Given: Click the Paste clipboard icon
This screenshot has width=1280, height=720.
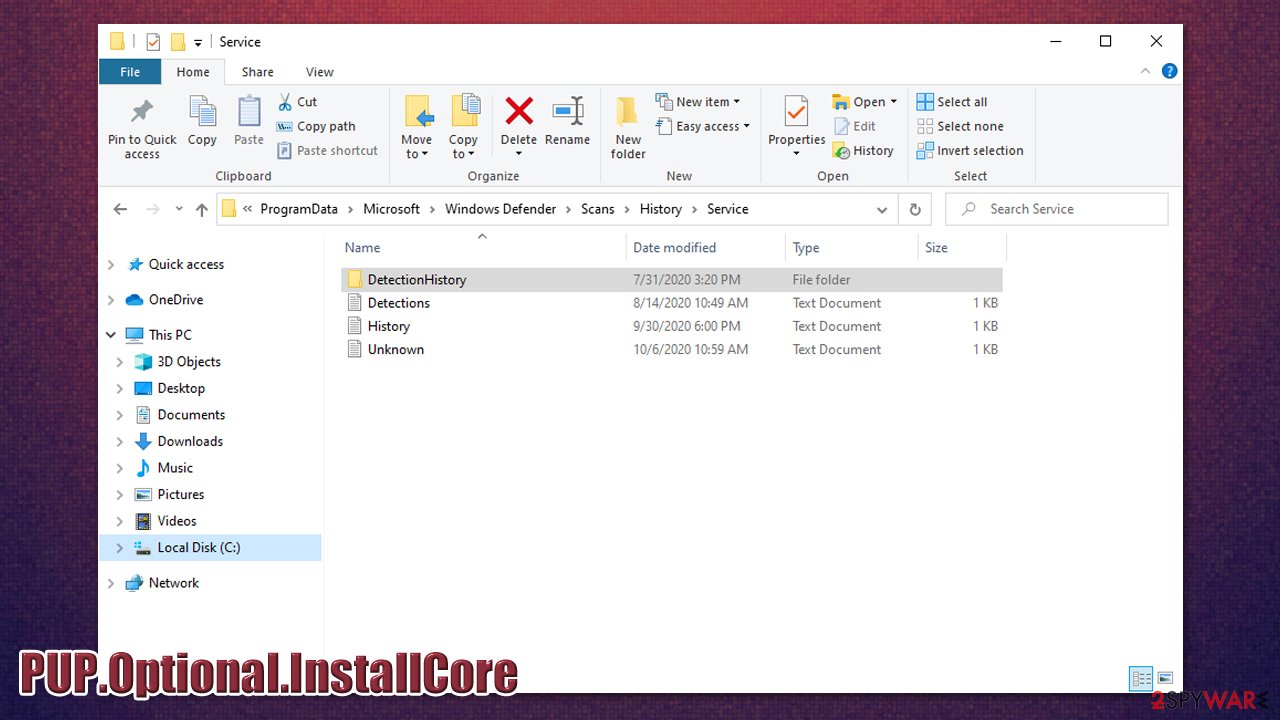Looking at the screenshot, I should coord(248,112).
